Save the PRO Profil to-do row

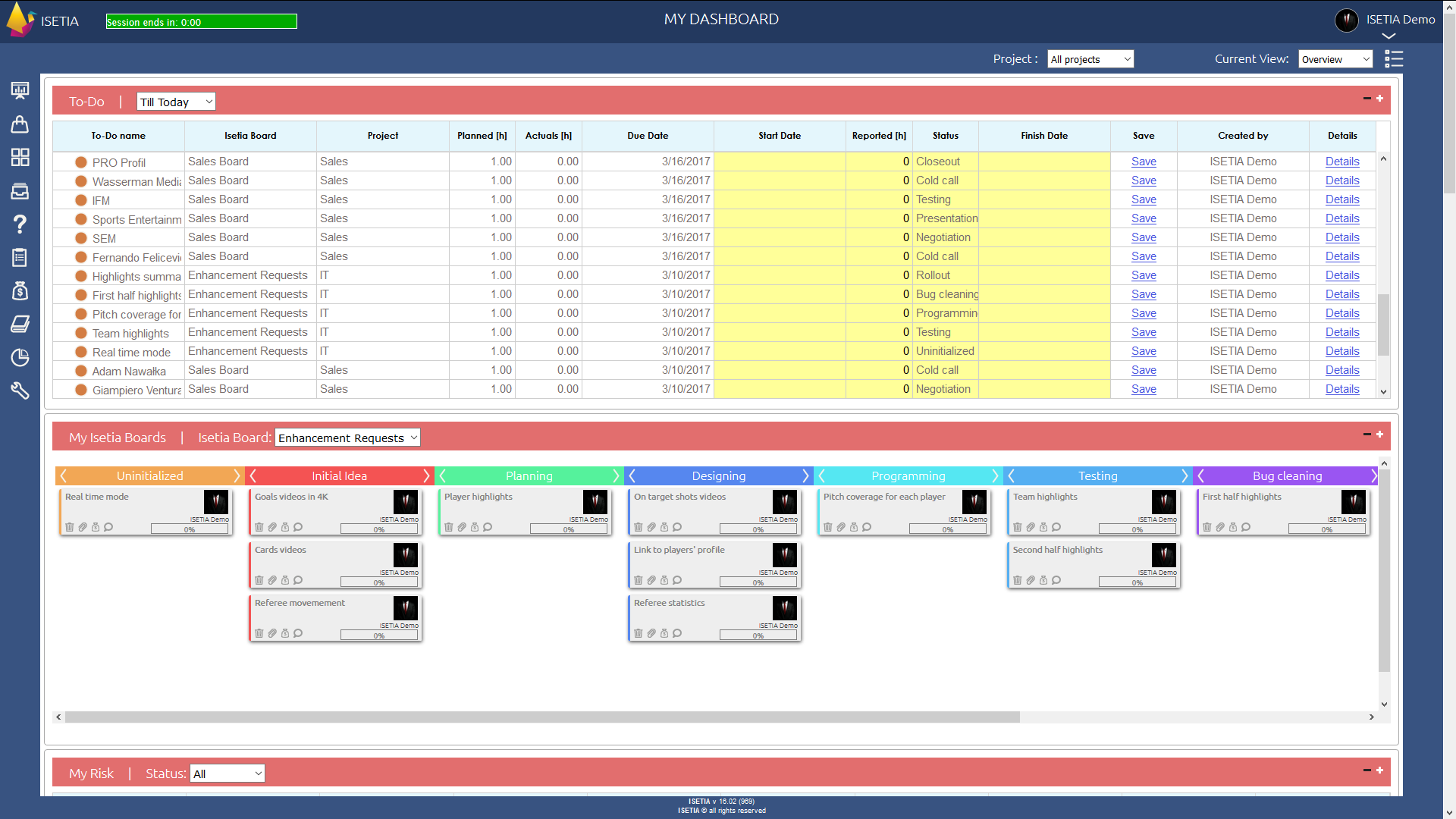pyautogui.click(x=1143, y=162)
